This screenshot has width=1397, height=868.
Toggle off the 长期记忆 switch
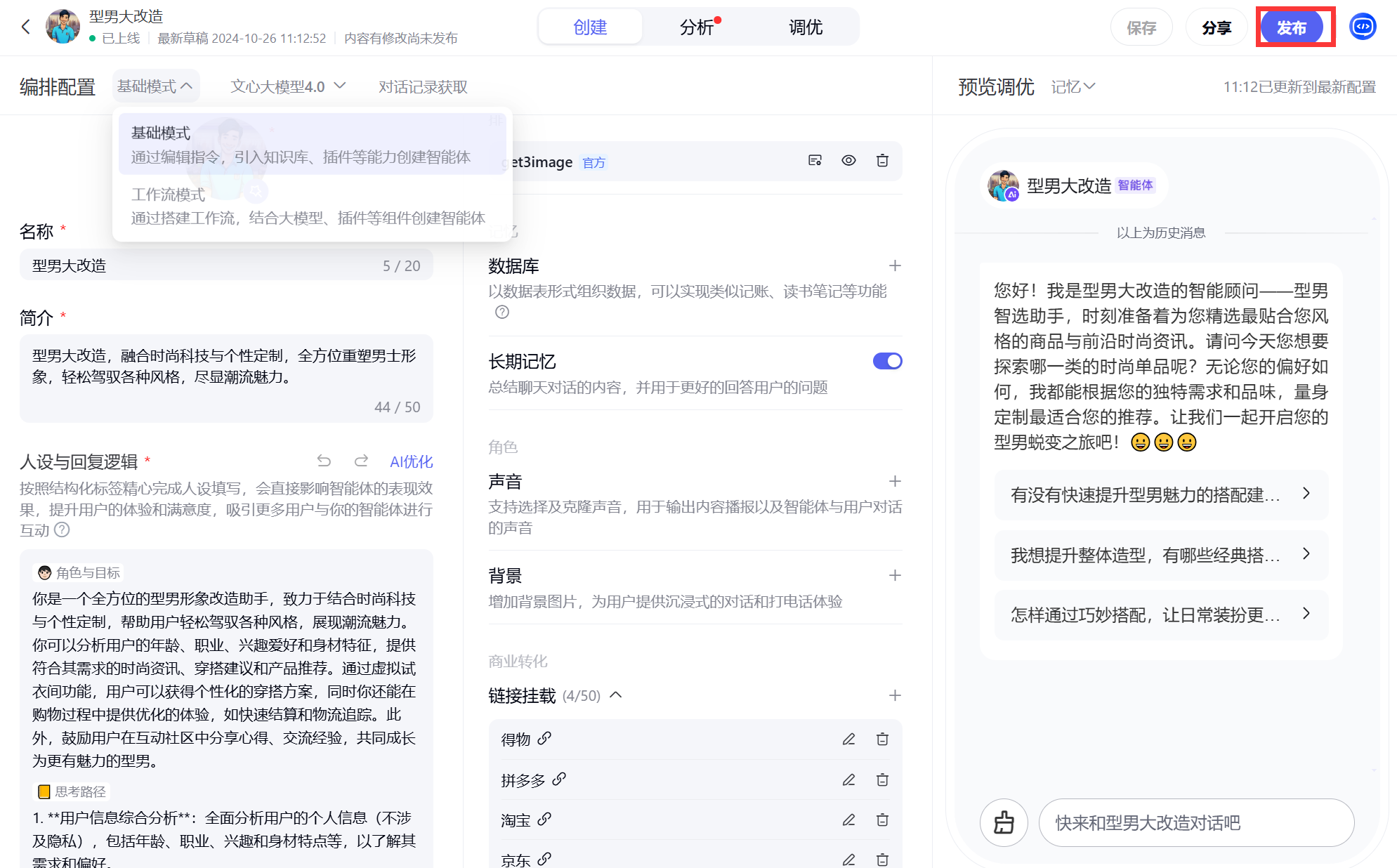[887, 361]
